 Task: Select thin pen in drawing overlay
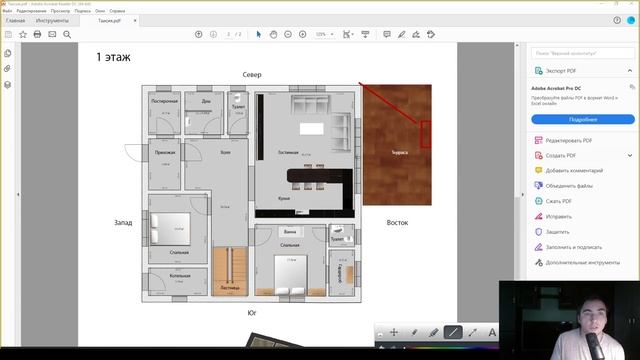point(414,333)
